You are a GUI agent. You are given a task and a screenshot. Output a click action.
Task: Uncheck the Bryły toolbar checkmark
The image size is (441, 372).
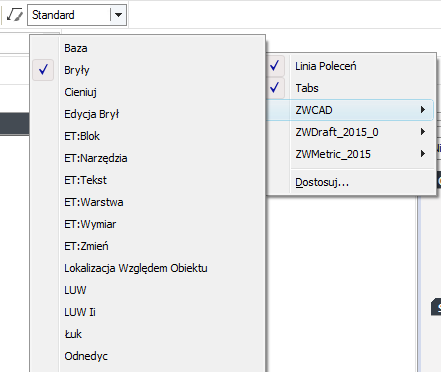pos(43,70)
